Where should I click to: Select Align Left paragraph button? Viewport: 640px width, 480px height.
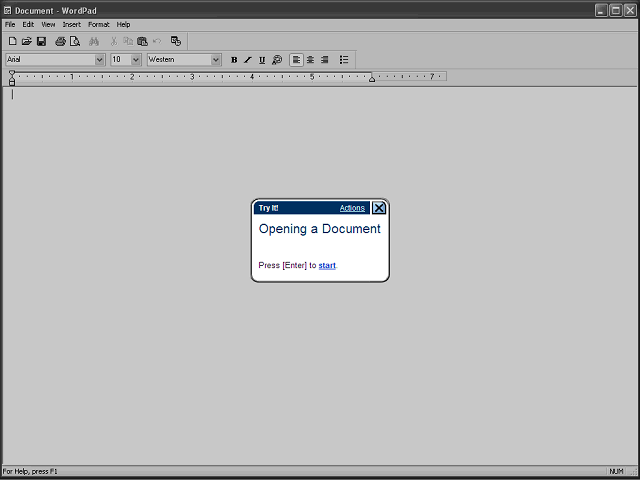coord(296,60)
